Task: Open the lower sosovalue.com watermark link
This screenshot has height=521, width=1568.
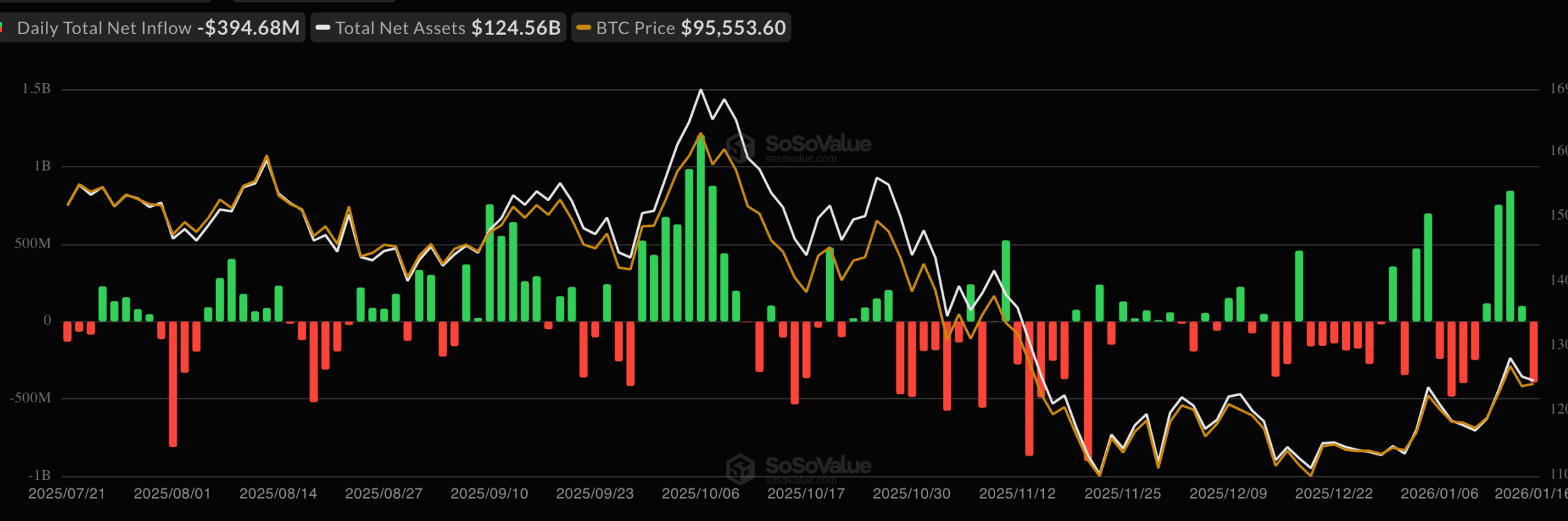Action: (x=801, y=481)
